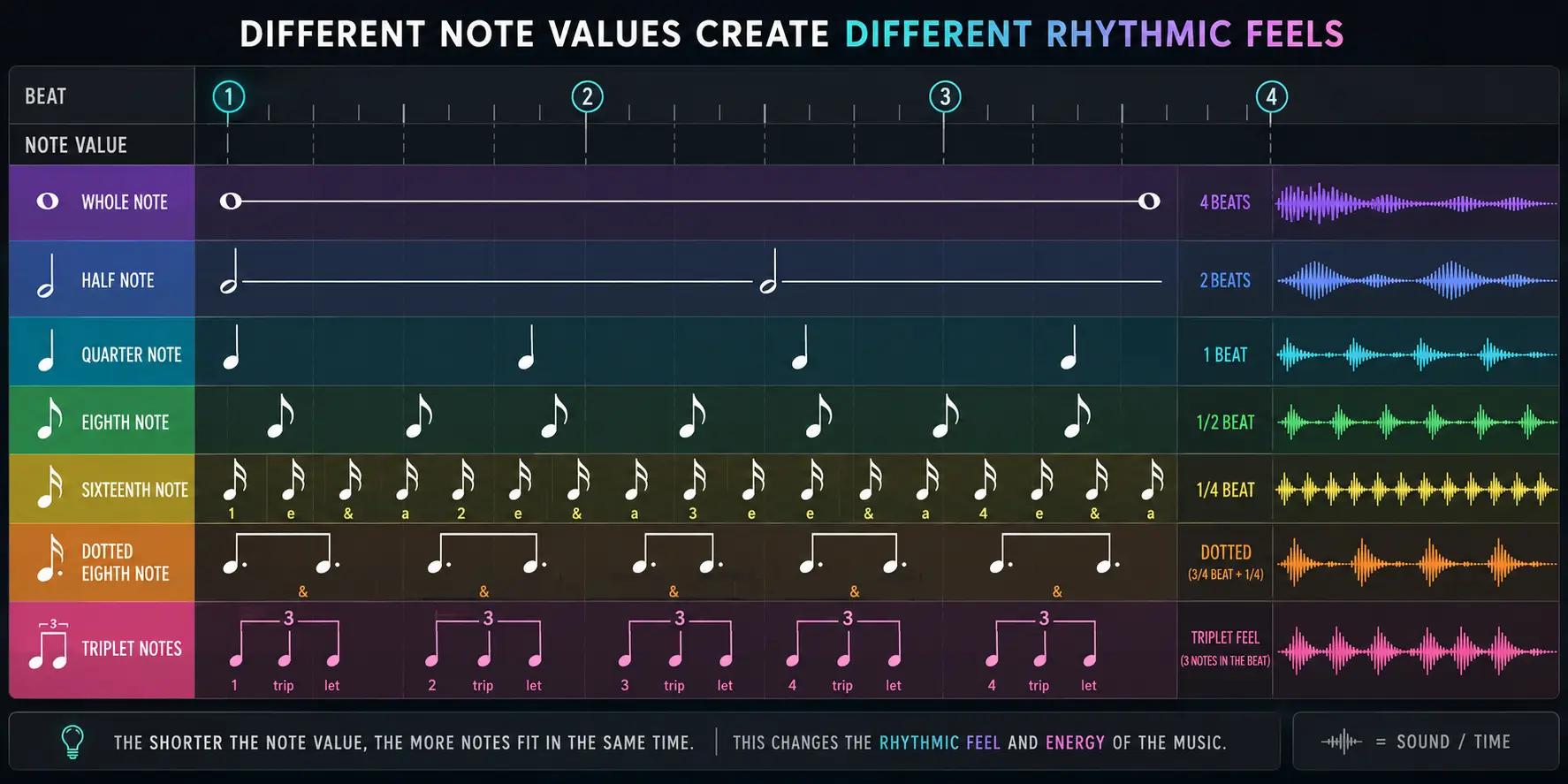Click the sixteenth note labeled 4

pos(985,480)
